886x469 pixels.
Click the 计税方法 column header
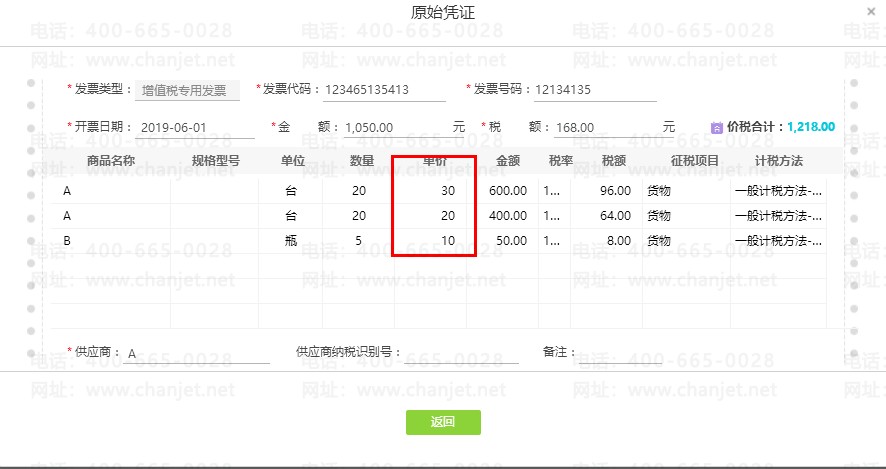tap(779, 161)
